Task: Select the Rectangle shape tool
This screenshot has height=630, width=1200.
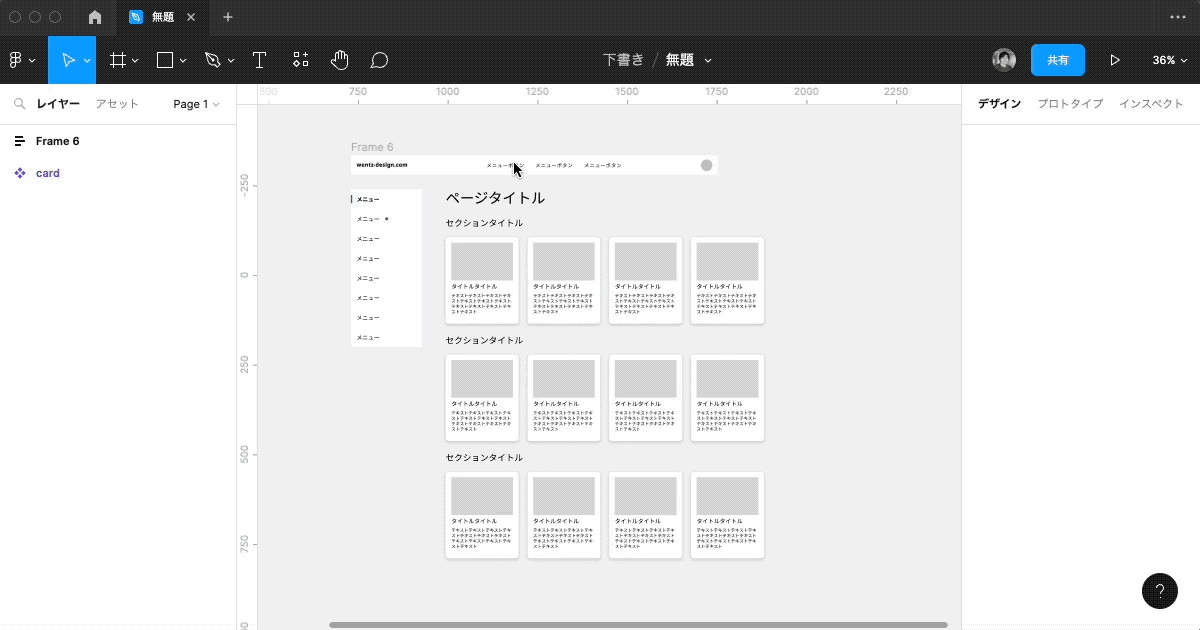Action: point(163,59)
